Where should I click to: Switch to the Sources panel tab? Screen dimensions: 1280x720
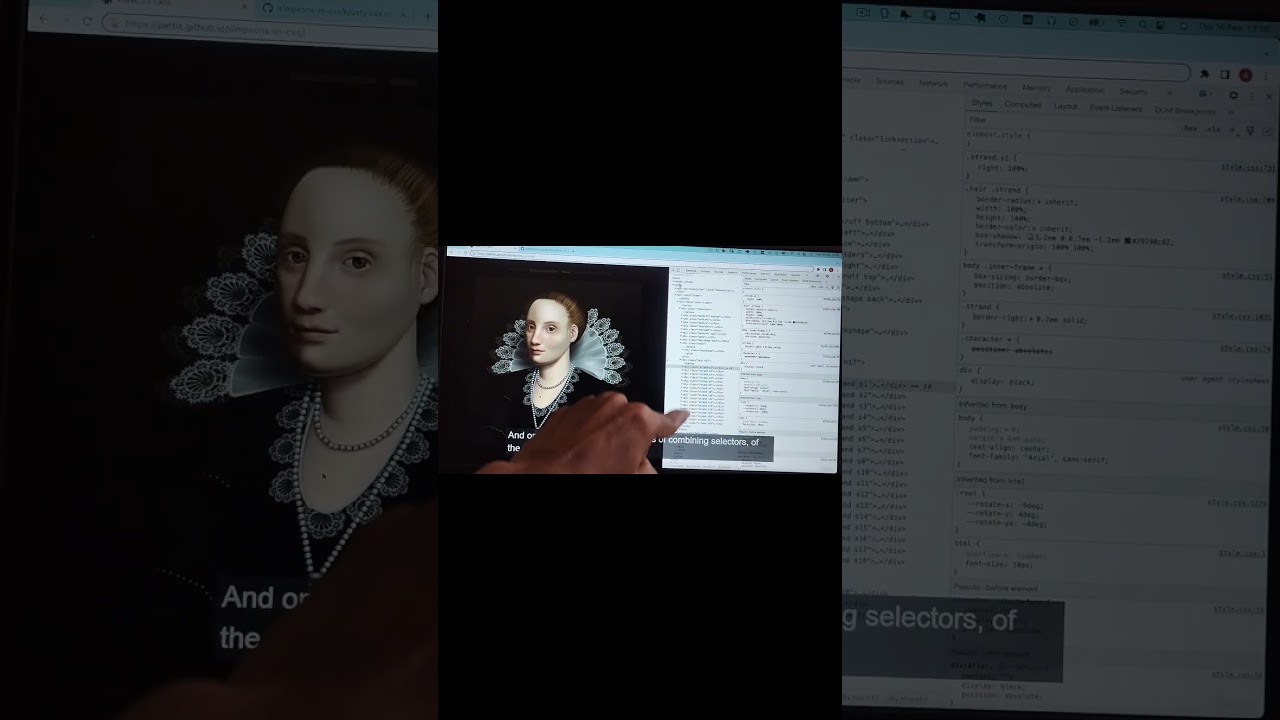(x=890, y=82)
